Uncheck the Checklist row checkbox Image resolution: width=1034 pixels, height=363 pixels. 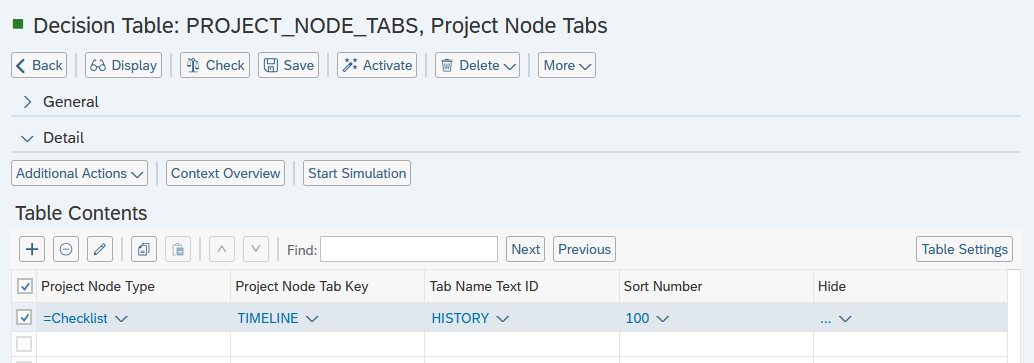pyautogui.click(x=24, y=317)
